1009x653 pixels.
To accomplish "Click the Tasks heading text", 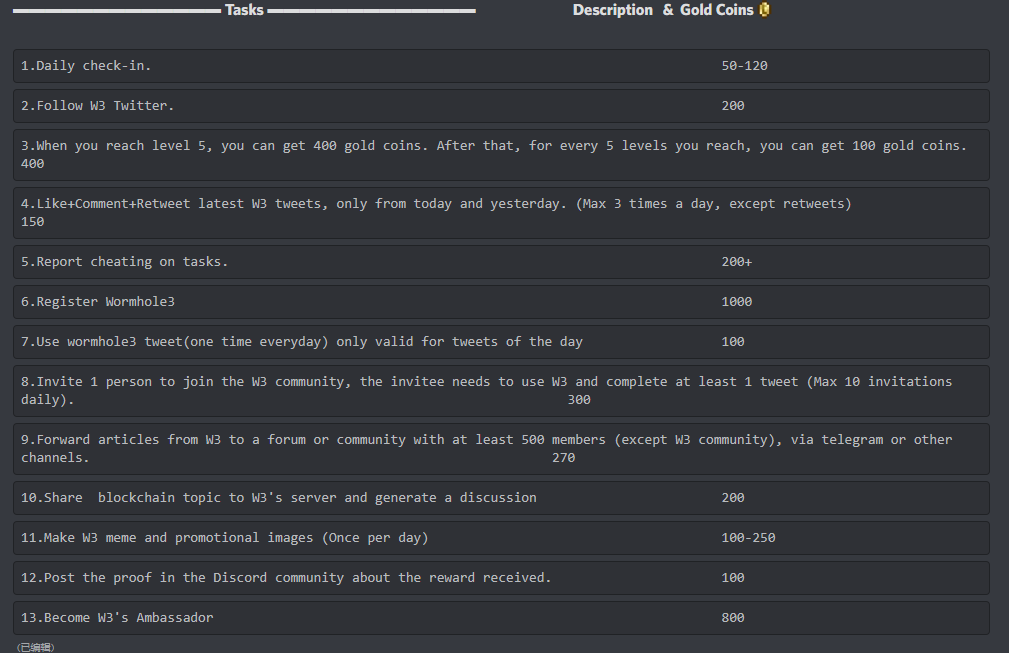I will (244, 10).
